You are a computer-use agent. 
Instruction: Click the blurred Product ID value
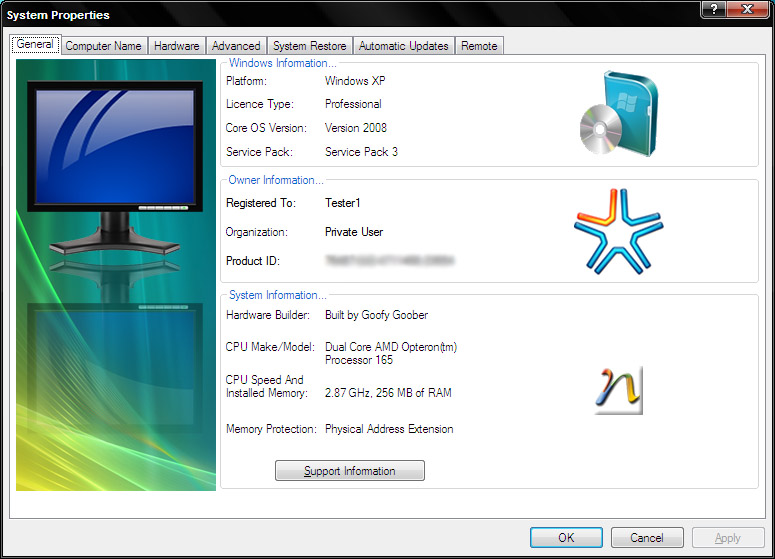point(389,260)
